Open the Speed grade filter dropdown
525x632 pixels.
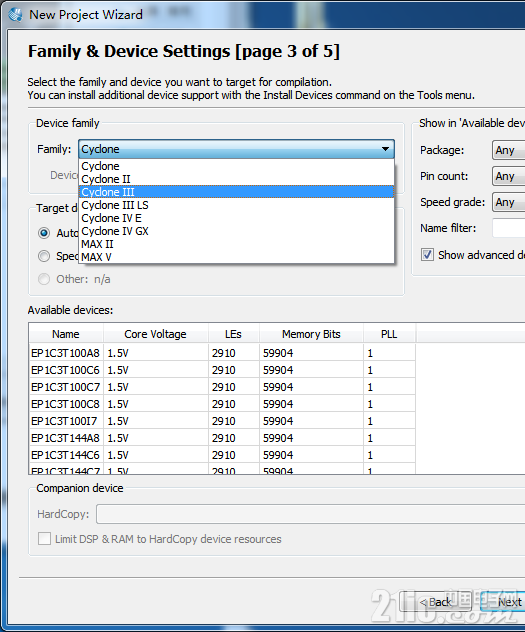coord(508,202)
